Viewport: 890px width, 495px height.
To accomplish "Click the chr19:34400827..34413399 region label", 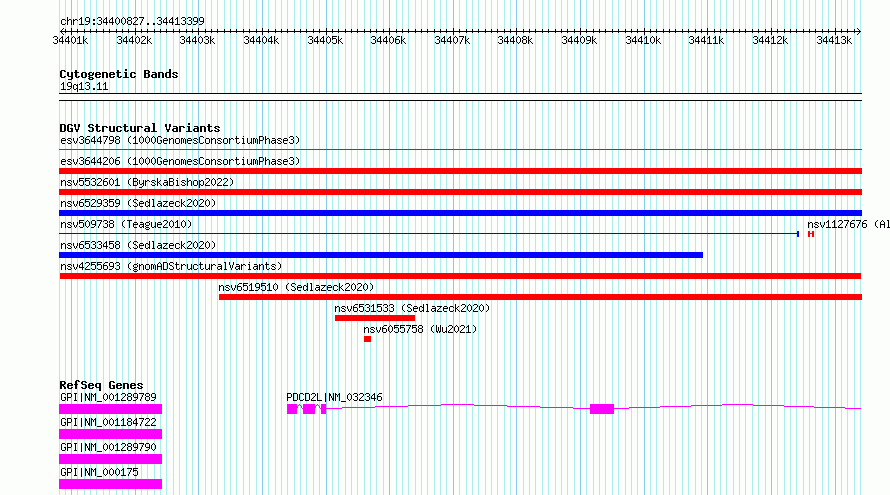I will 132,21.
